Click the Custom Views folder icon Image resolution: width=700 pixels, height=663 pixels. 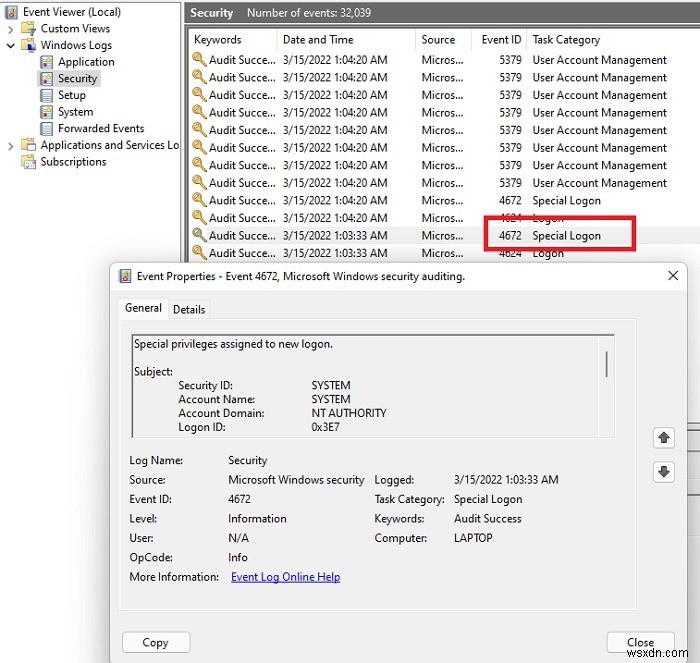pyautogui.click(x=29, y=29)
